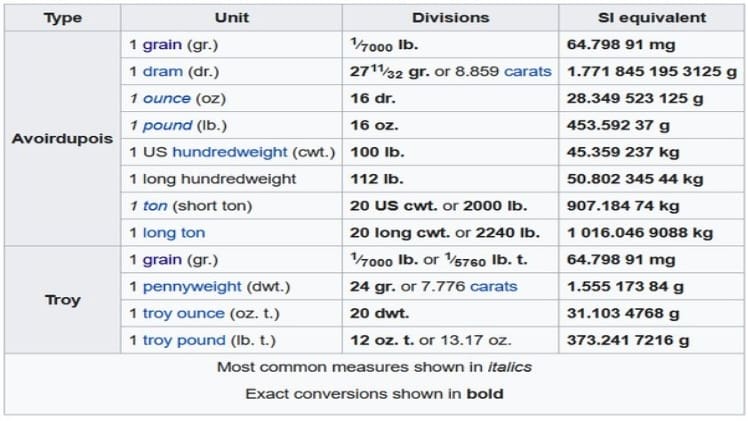Screen dimensions: 748x421
Task: Click the grain link in the Troy section
Action: pyautogui.click(x=161, y=259)
